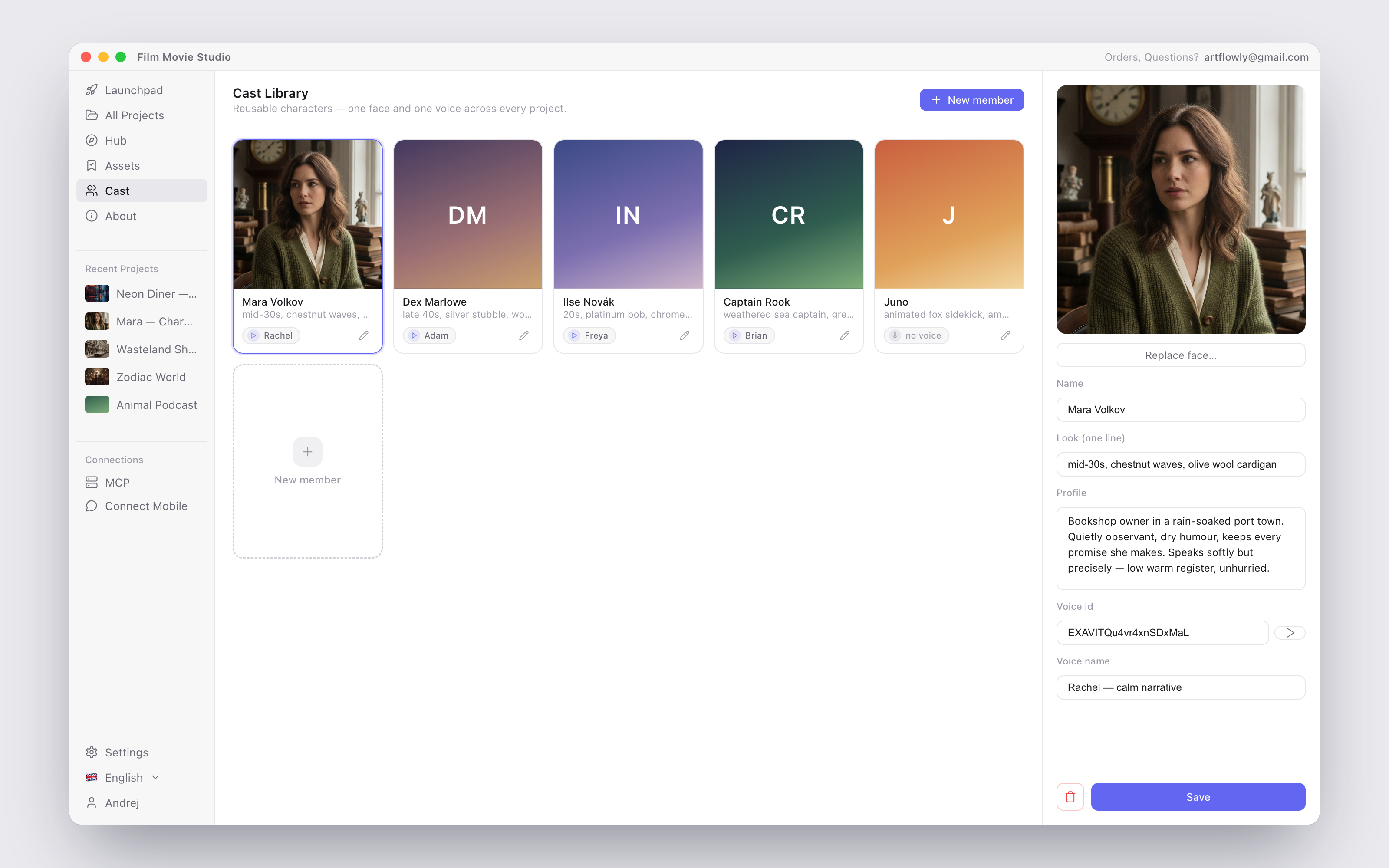Click the Save button
Screen dimensions: 1389x868
[x=1198, y=797]
